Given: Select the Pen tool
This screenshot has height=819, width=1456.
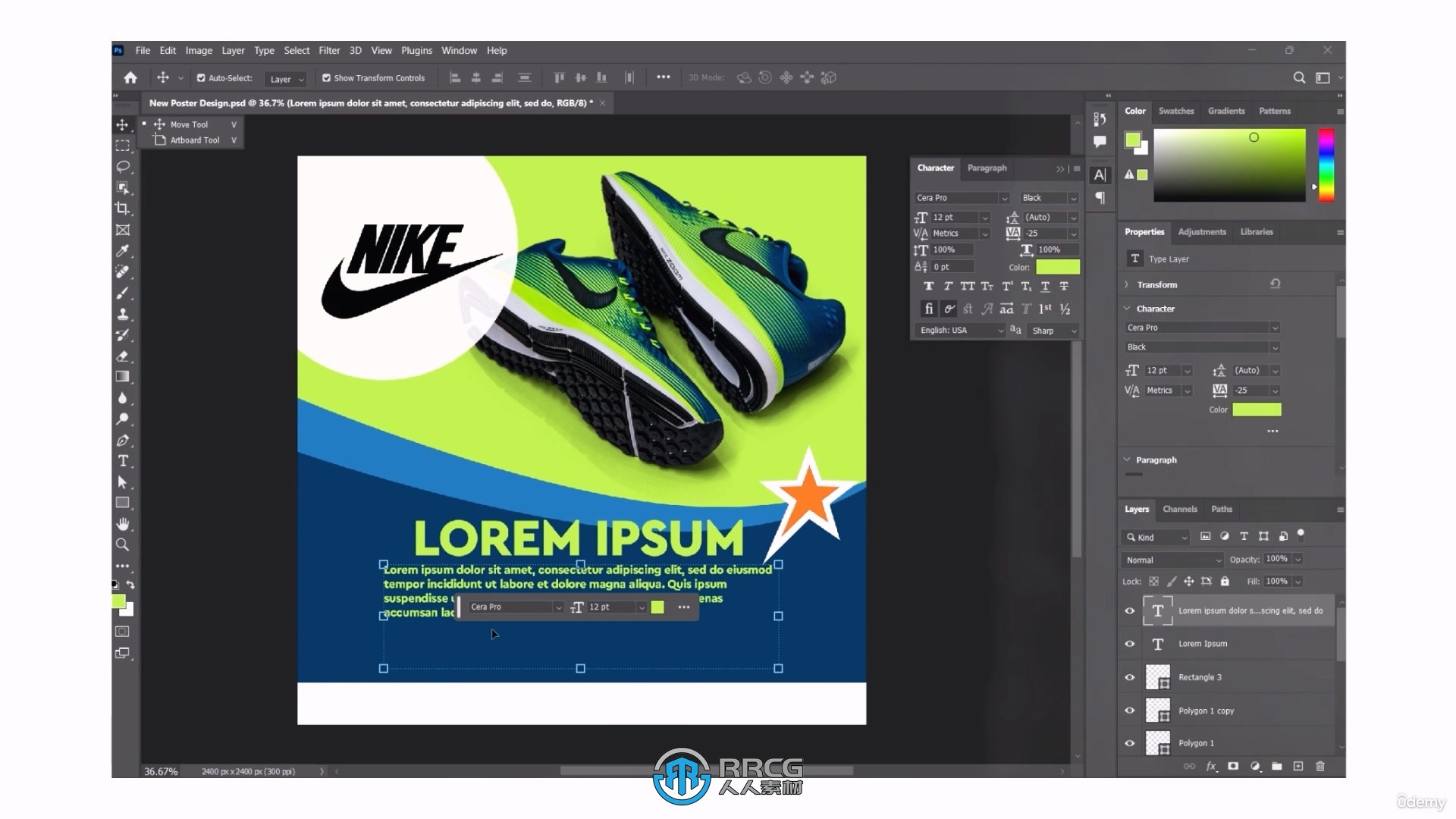Looking at the screenshot, I should [x=123, y=440].
